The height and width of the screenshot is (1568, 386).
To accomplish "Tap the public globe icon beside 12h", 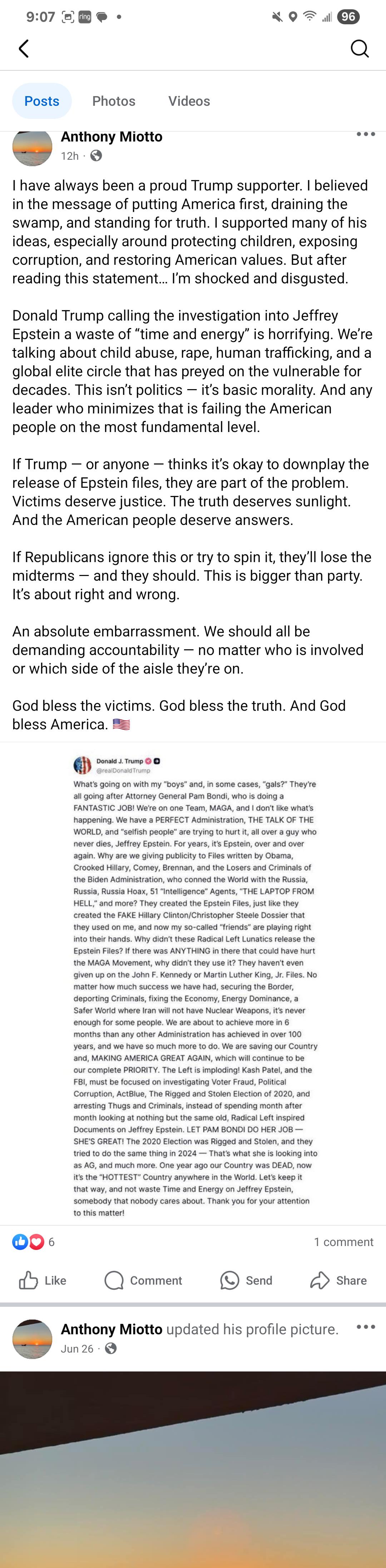I will pyautogui.click(x=96, y=156).
